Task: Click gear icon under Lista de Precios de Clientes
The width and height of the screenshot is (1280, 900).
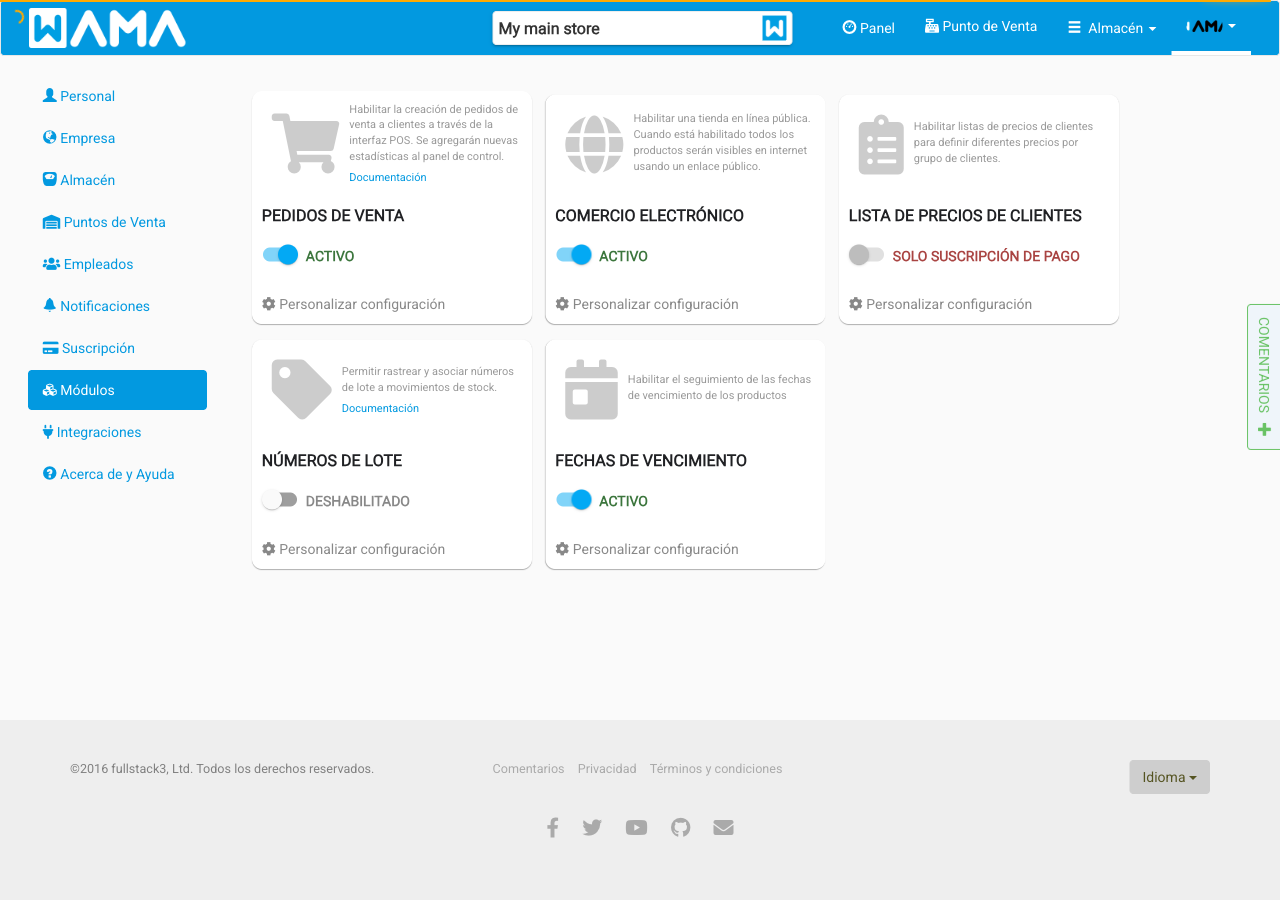Action: click(x=855, y=304)
